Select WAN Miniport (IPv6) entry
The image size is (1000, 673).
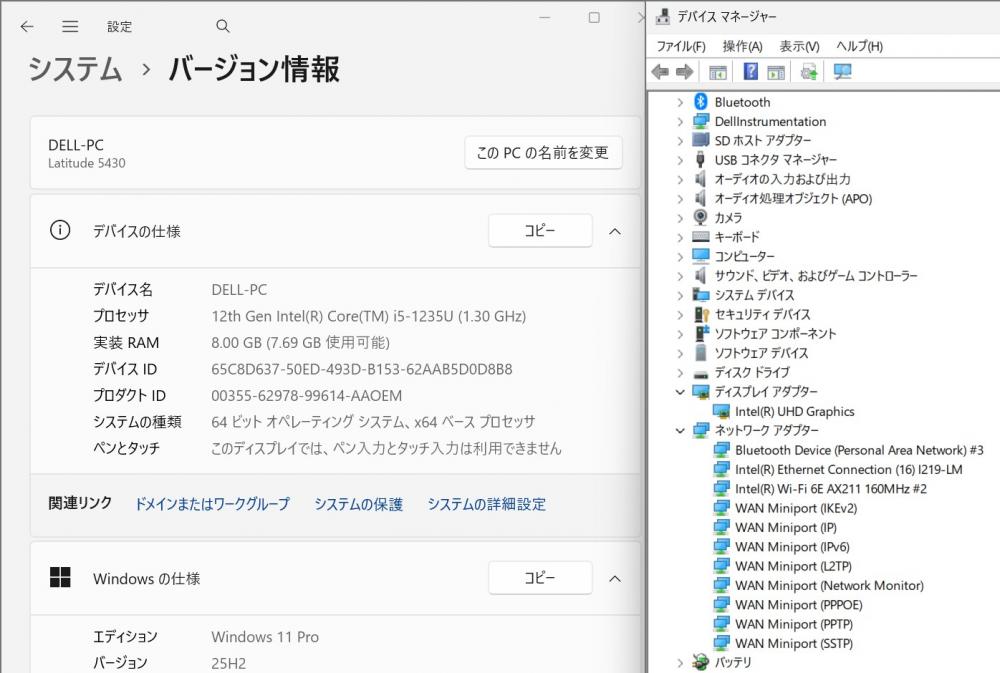point(792,547)
